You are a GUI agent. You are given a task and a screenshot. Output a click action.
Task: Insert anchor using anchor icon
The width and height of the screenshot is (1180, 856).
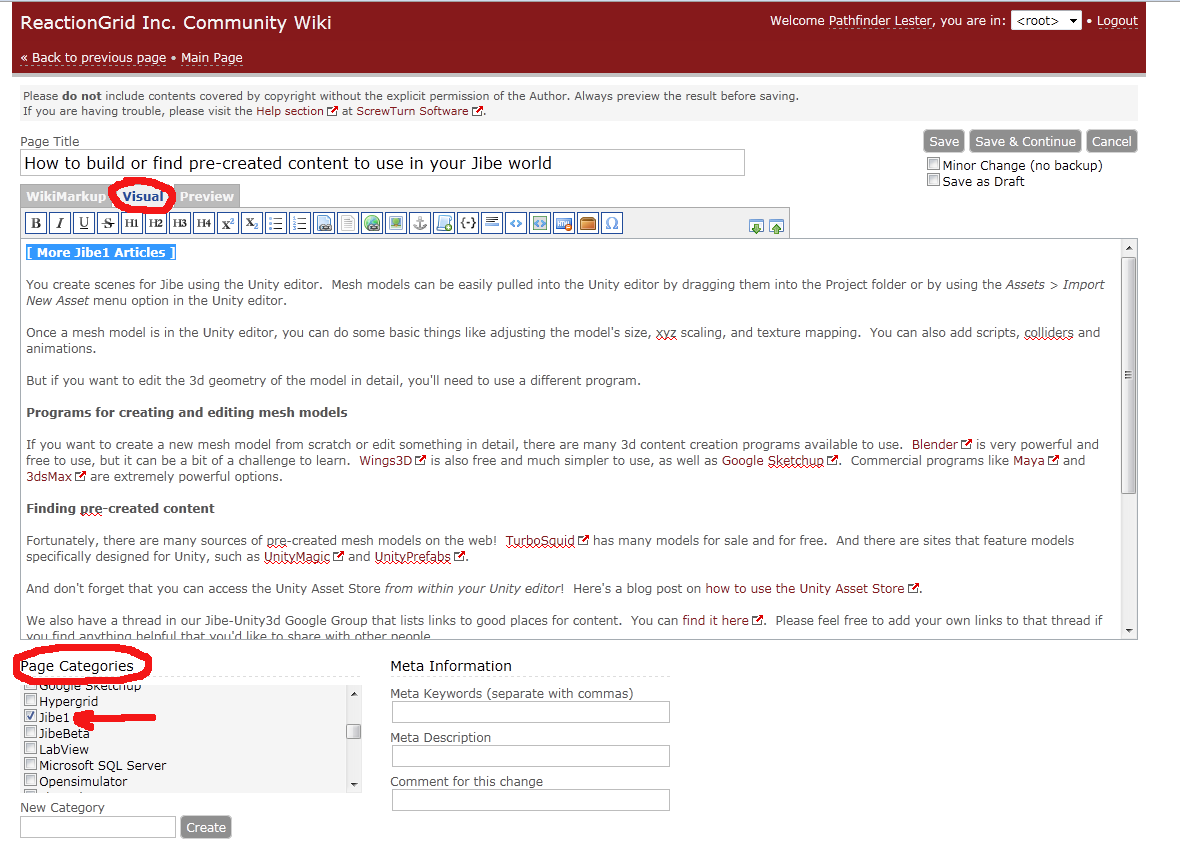420,223
